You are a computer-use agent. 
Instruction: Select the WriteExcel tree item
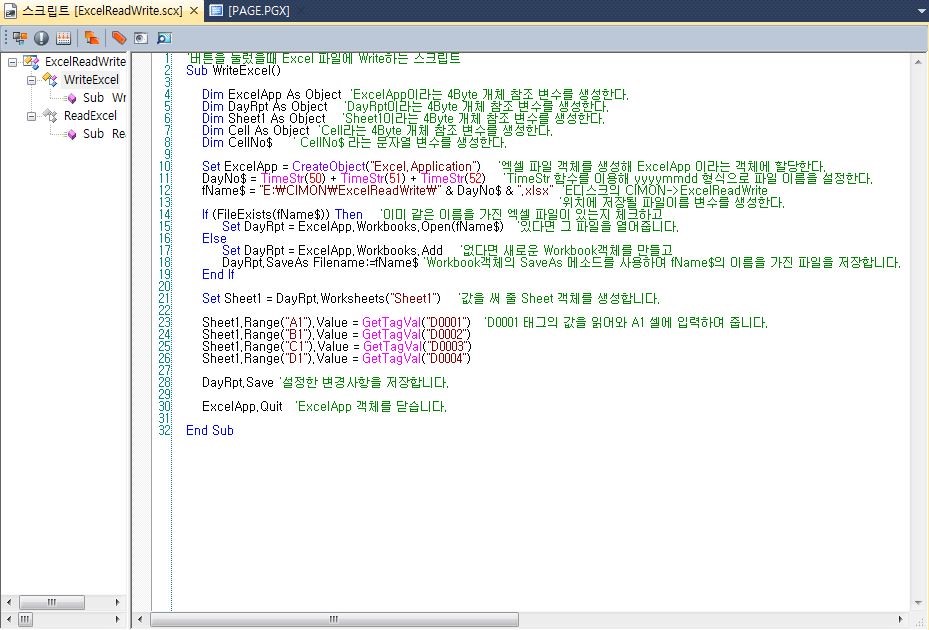(91, 79)
